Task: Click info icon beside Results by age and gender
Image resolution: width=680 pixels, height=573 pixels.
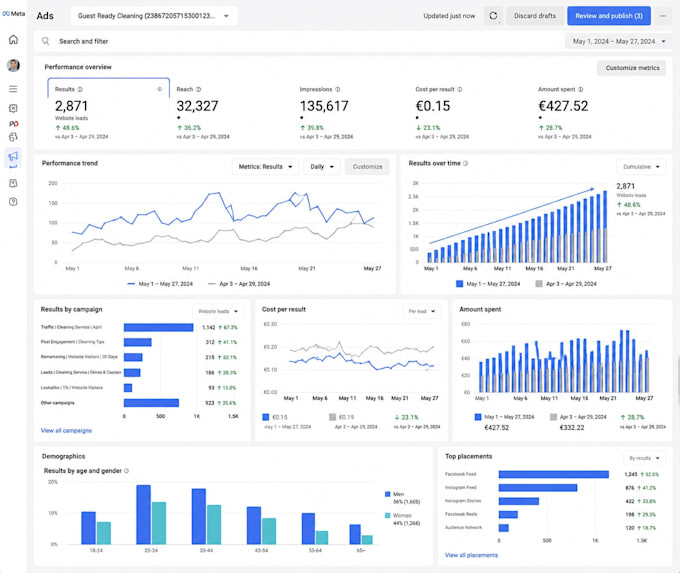Action: [x=126, y=471]
